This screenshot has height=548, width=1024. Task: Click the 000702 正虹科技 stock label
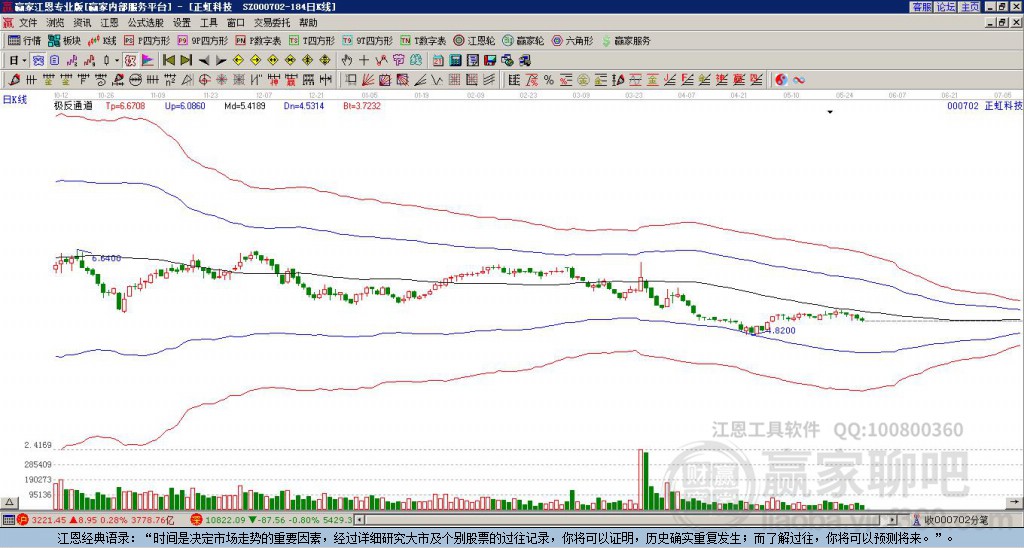click(984, 105)
